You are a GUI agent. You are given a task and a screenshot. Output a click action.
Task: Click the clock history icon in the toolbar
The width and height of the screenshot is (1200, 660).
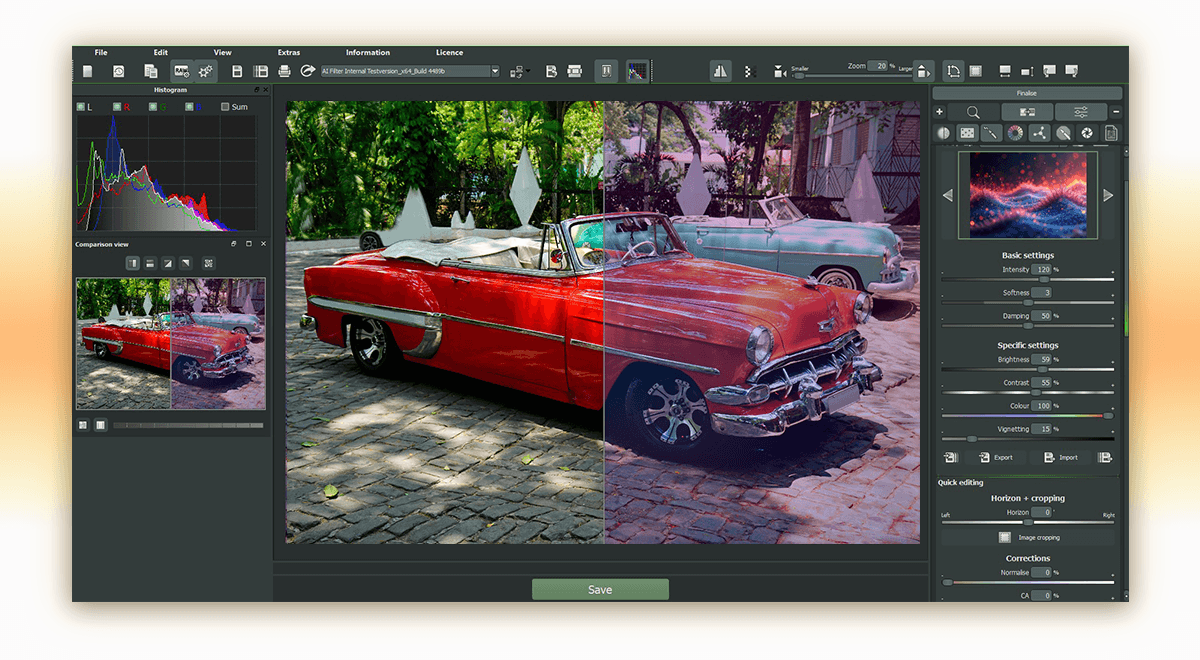[x=118, y=71]
